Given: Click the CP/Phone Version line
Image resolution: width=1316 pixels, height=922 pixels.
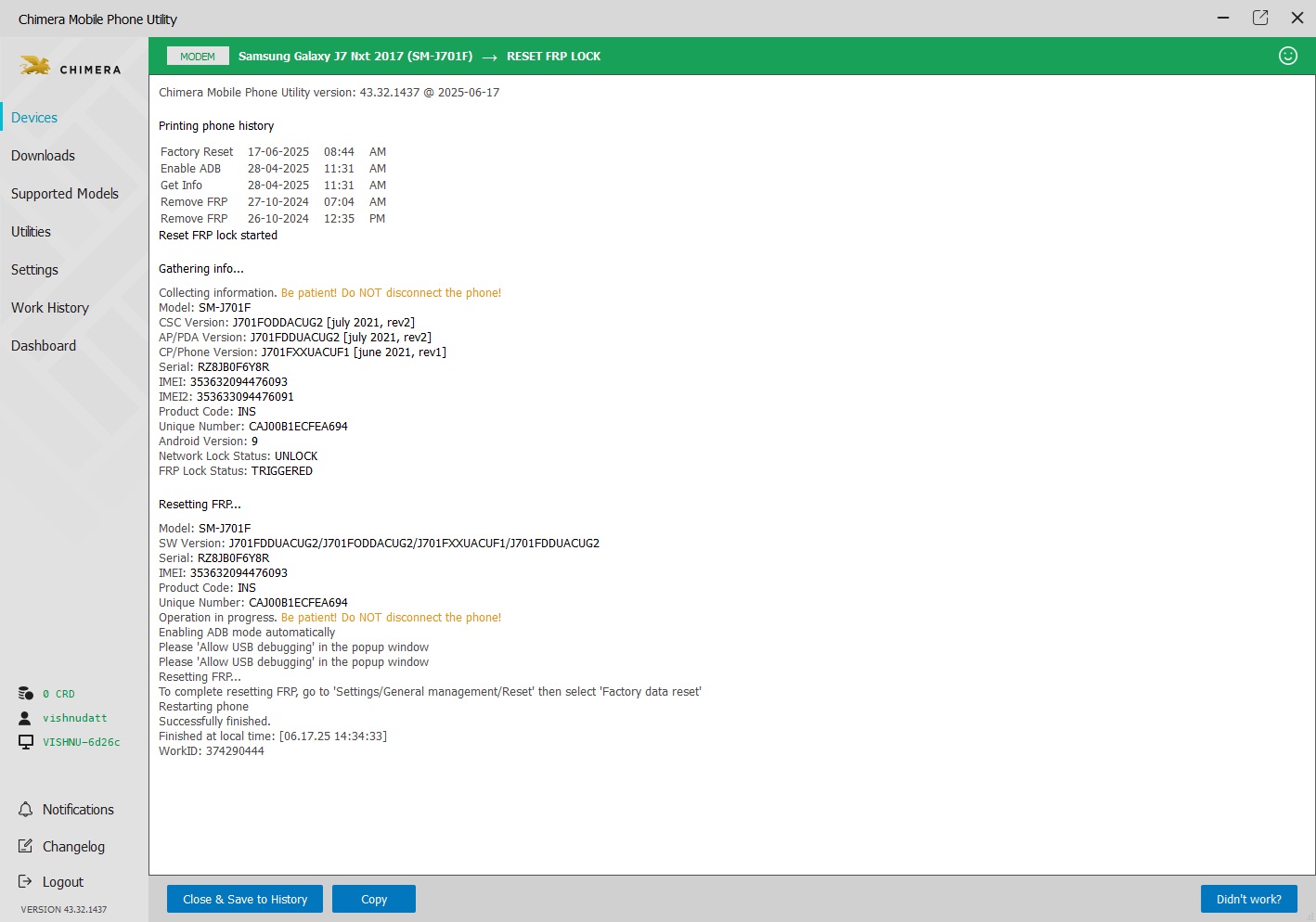Looking at the screenshot, I should tap(303, 352).
